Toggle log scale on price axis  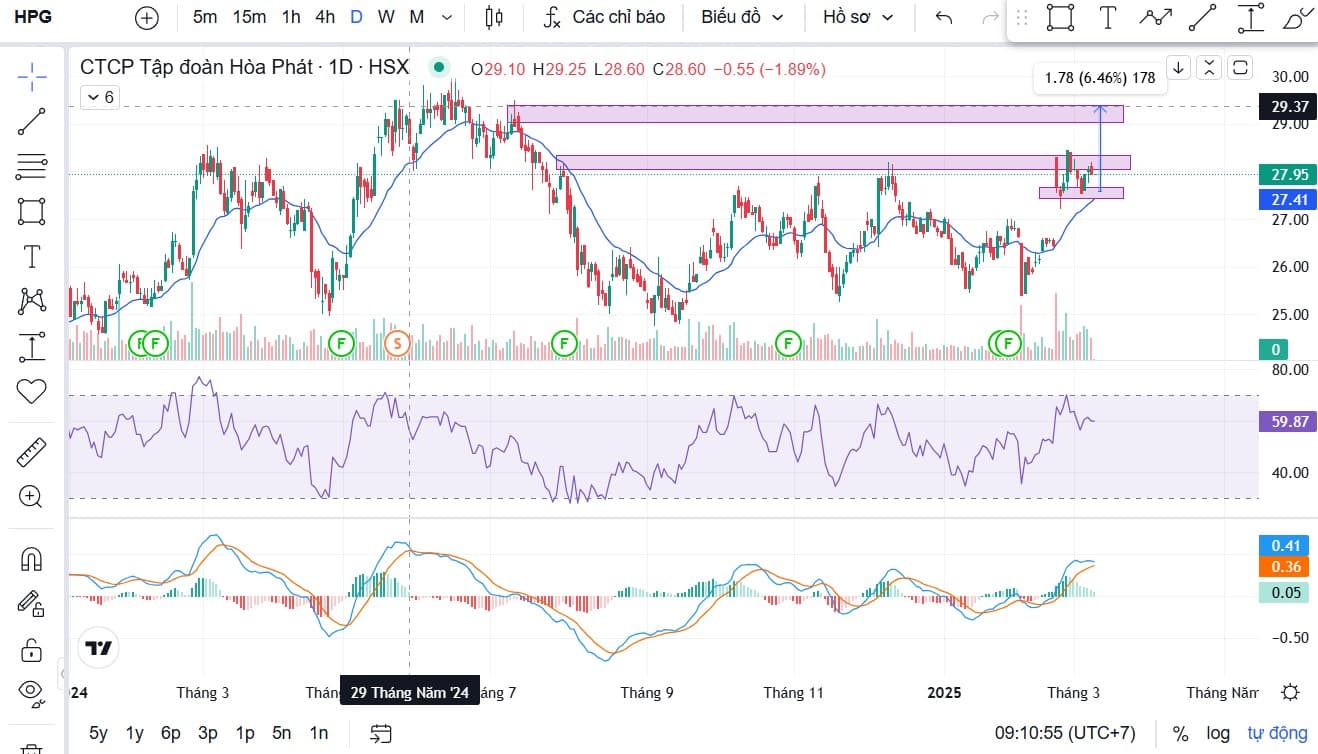tap(1217, 733)
